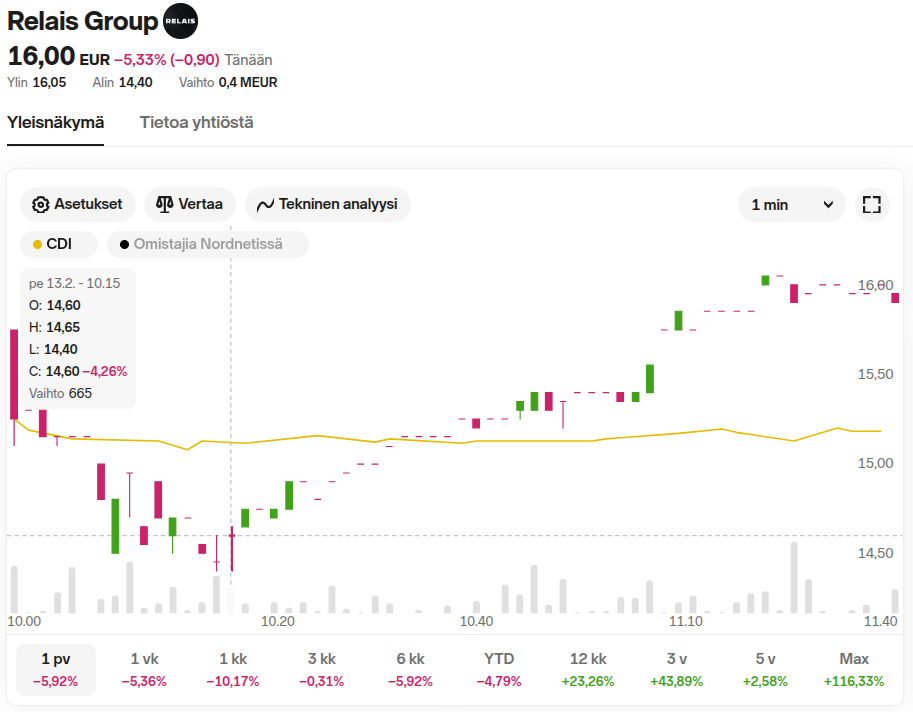Switch to Tietoa yhtiöstä tab

(196, 122)
